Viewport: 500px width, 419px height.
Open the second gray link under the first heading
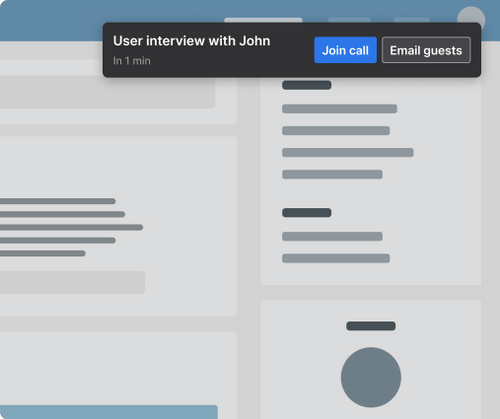coord(336,130)
